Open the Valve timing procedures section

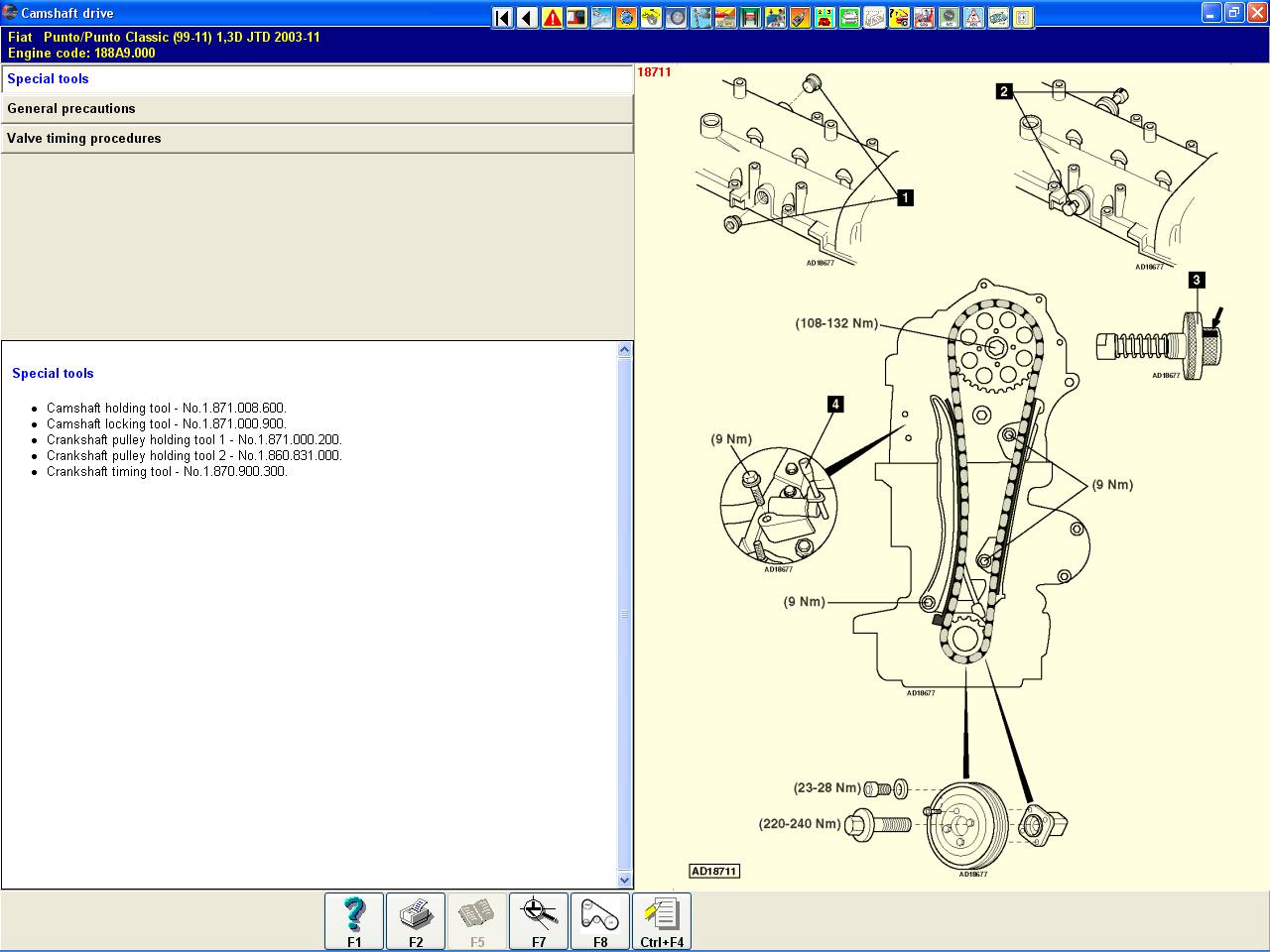(317, 139)
